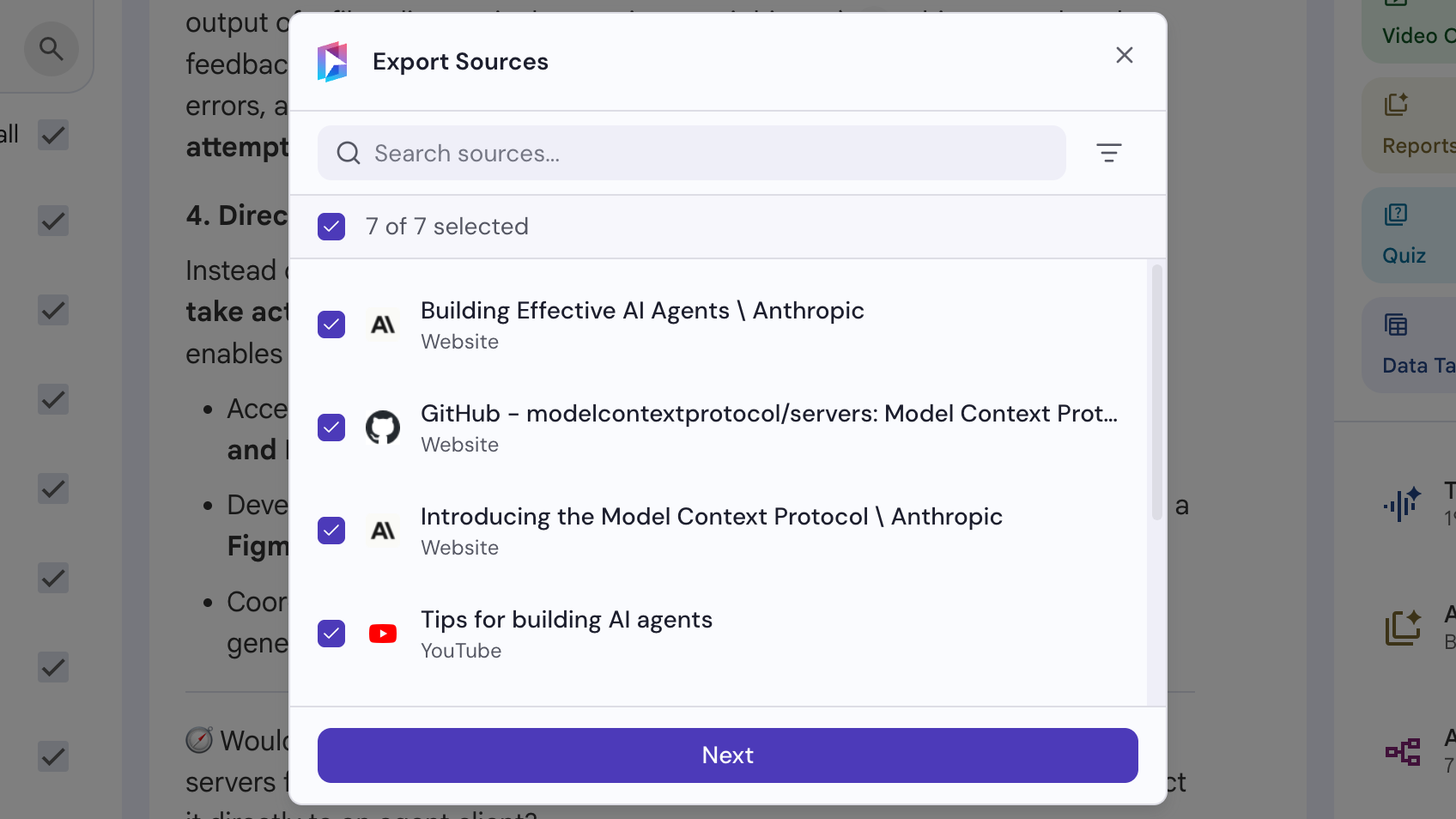This screenshot has height=819, width=1456.
Task: Click the 'YouTube' type label
Action: pos(461,651)
